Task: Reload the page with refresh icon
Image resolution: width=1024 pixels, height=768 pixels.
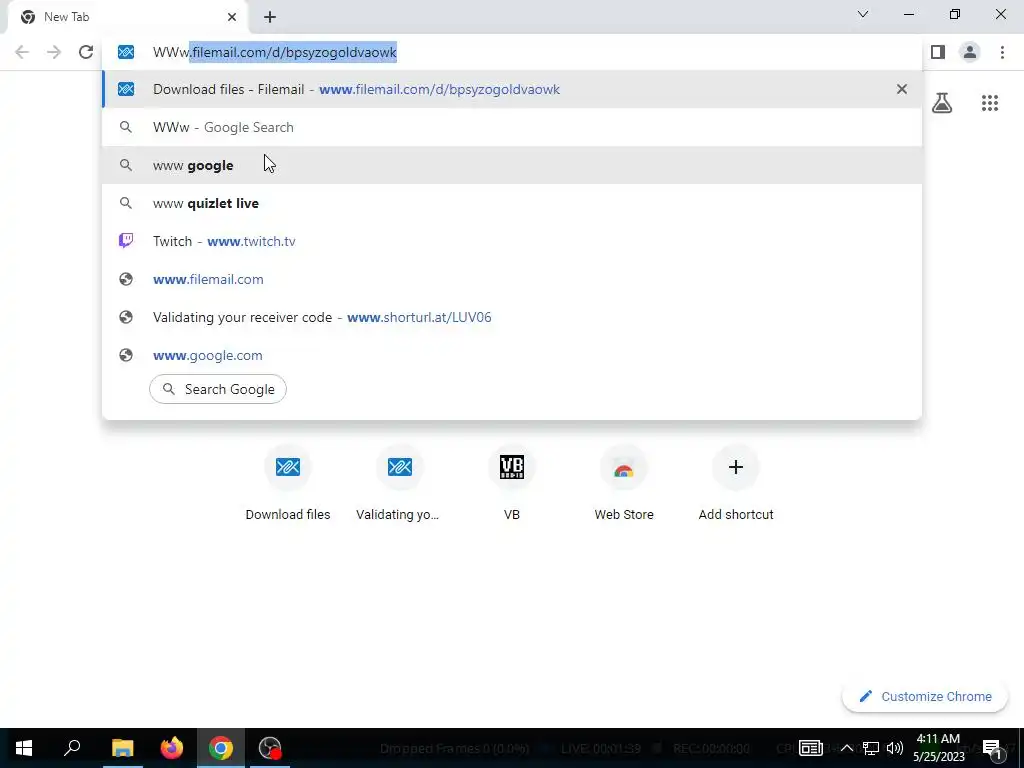Action: tap(86, 52)
